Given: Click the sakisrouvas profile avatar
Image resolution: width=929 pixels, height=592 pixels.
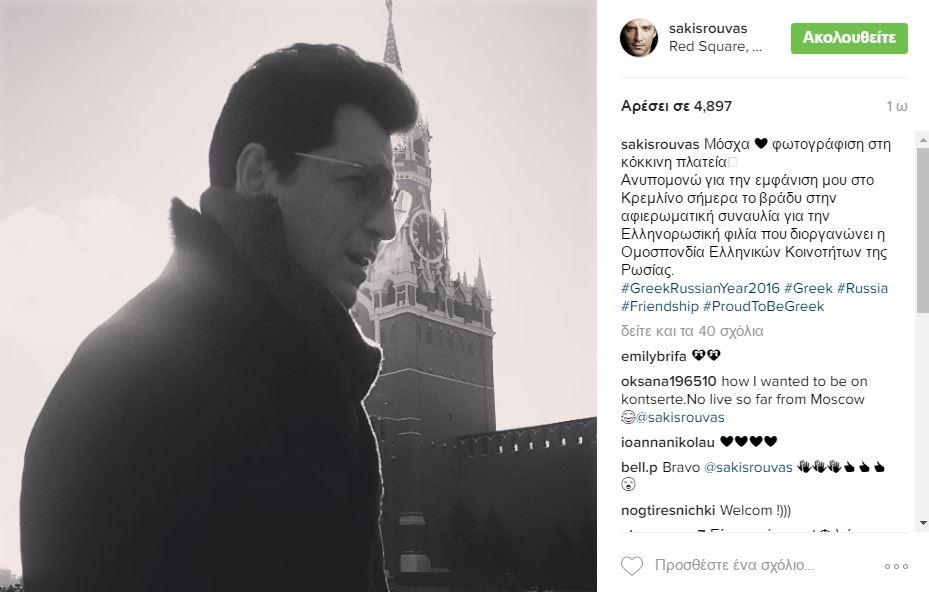Looking at the screenshot, I should click(639, 38).
